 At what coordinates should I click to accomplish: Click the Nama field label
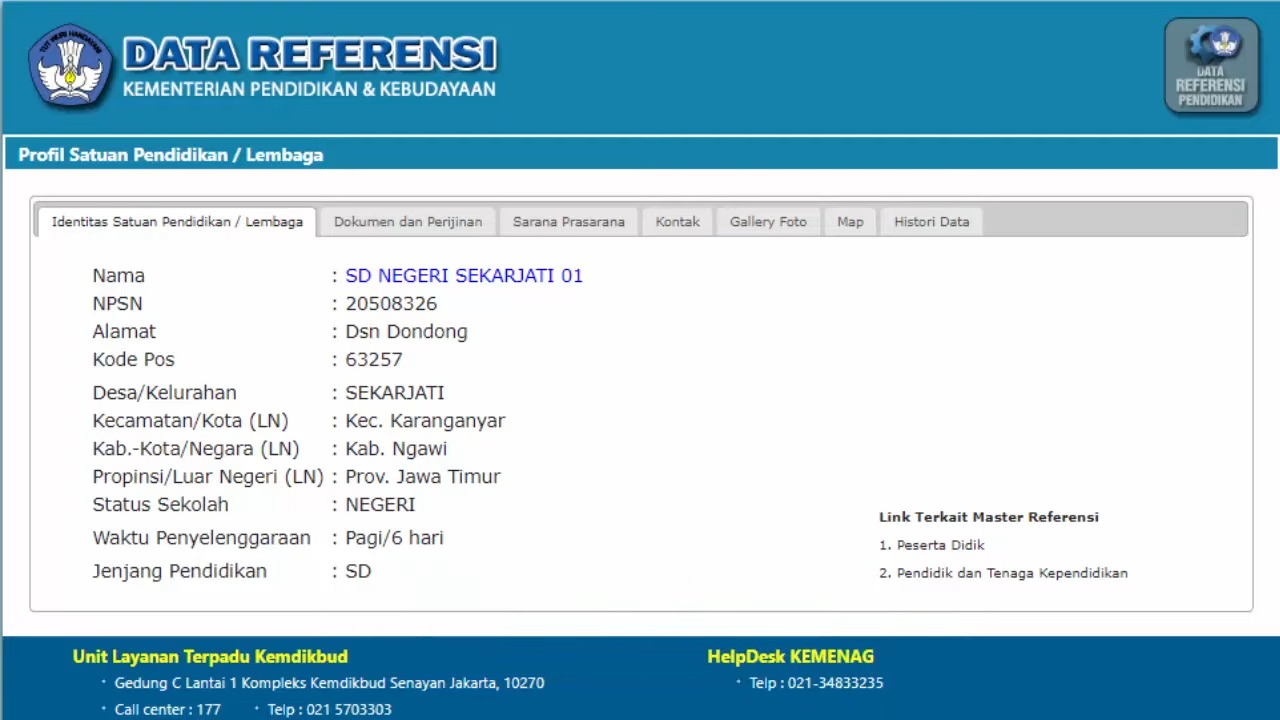click(118, 276)
